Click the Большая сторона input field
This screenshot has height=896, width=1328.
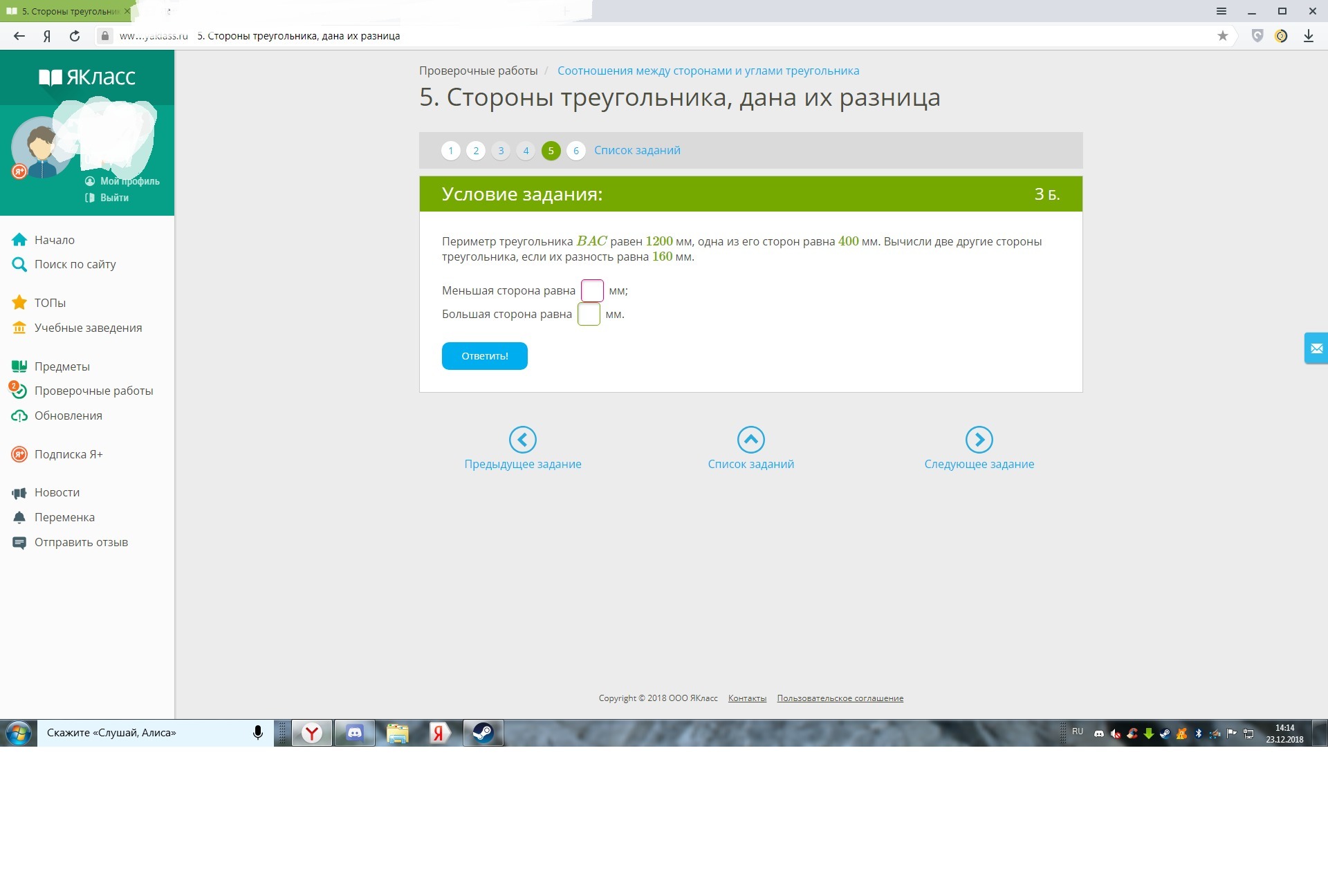(x=589, y=314)
